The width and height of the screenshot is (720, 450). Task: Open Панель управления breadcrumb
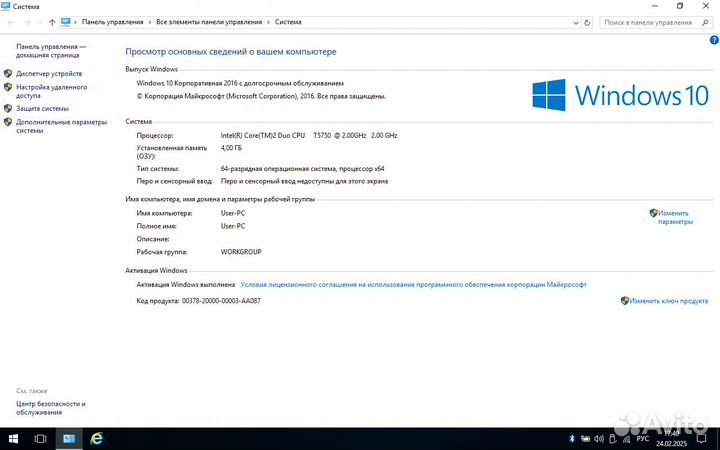(x=112, y=22)
